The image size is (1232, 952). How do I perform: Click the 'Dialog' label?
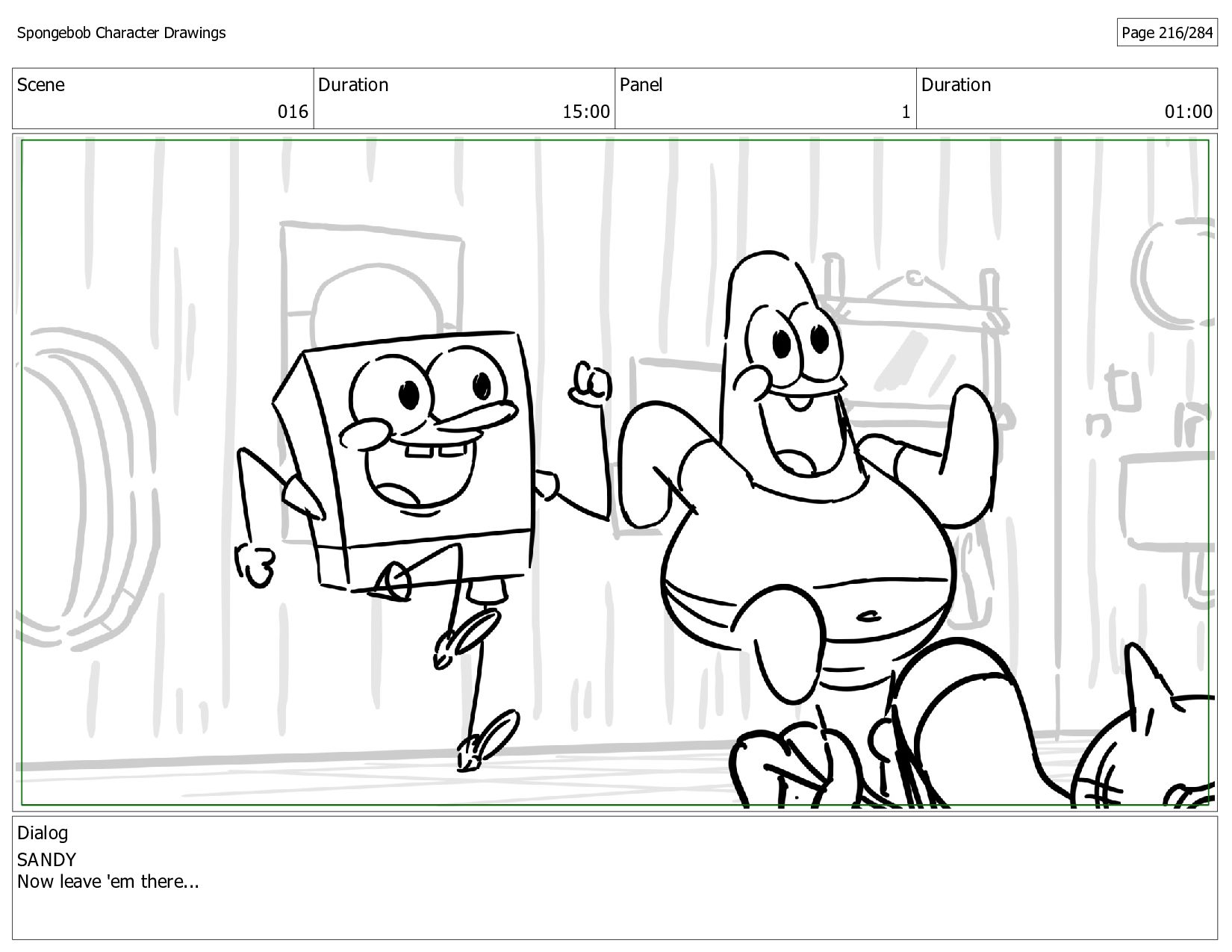pos(43,833)
